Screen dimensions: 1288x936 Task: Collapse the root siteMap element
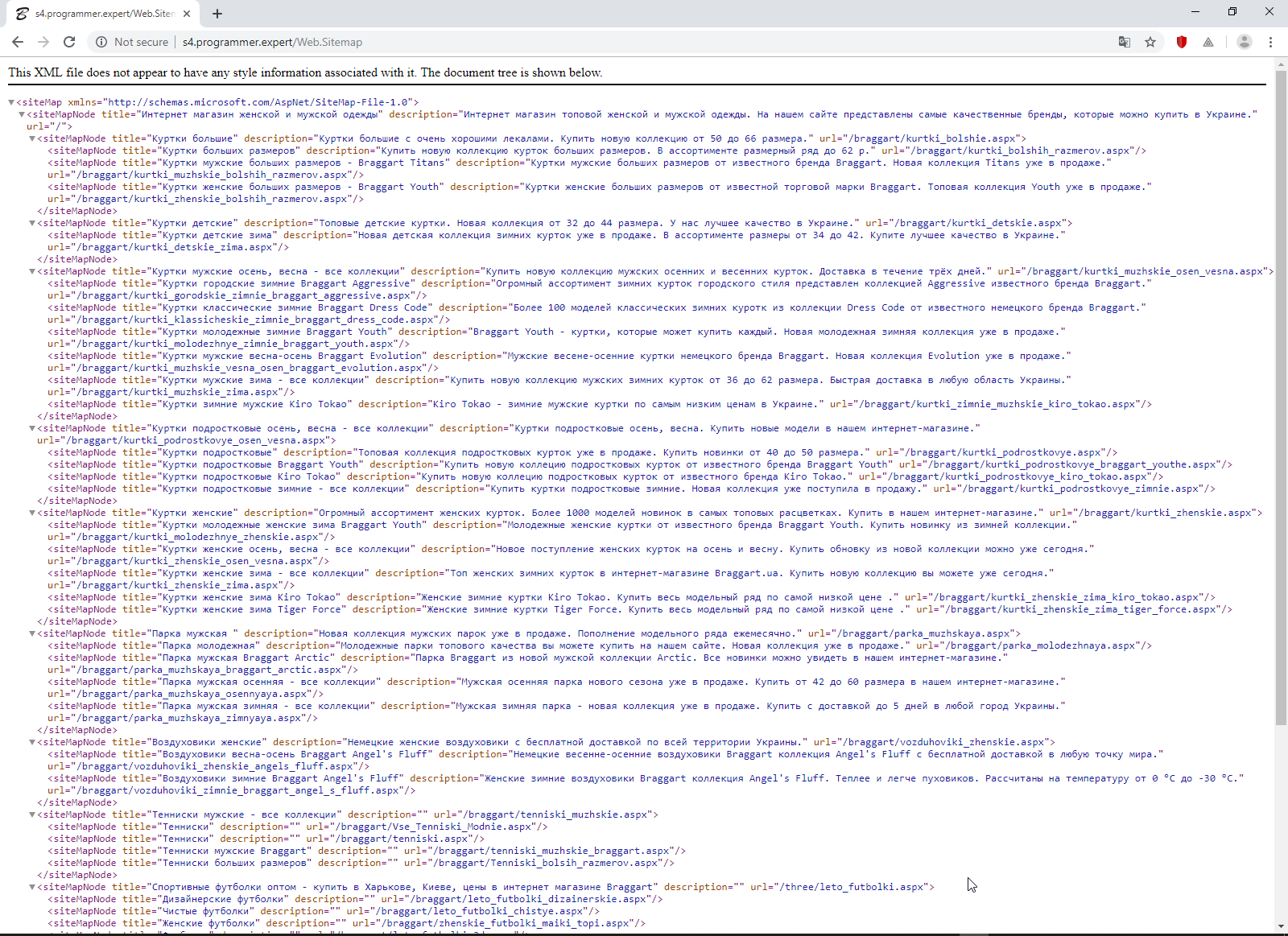pos(12,102)
